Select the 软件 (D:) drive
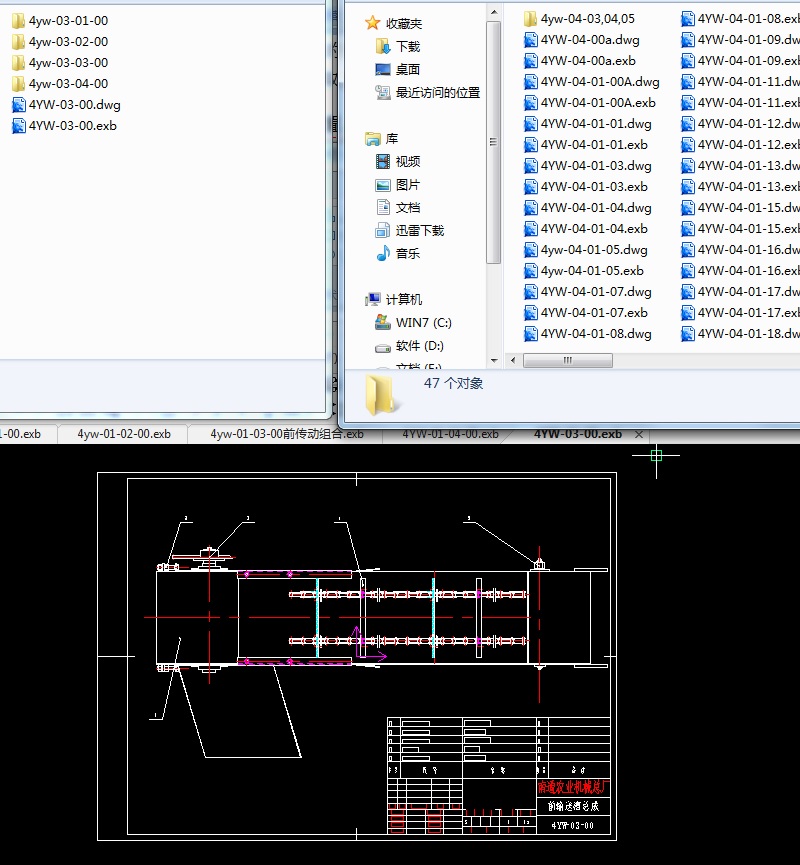The image size is (800, 865). point(419,345)
